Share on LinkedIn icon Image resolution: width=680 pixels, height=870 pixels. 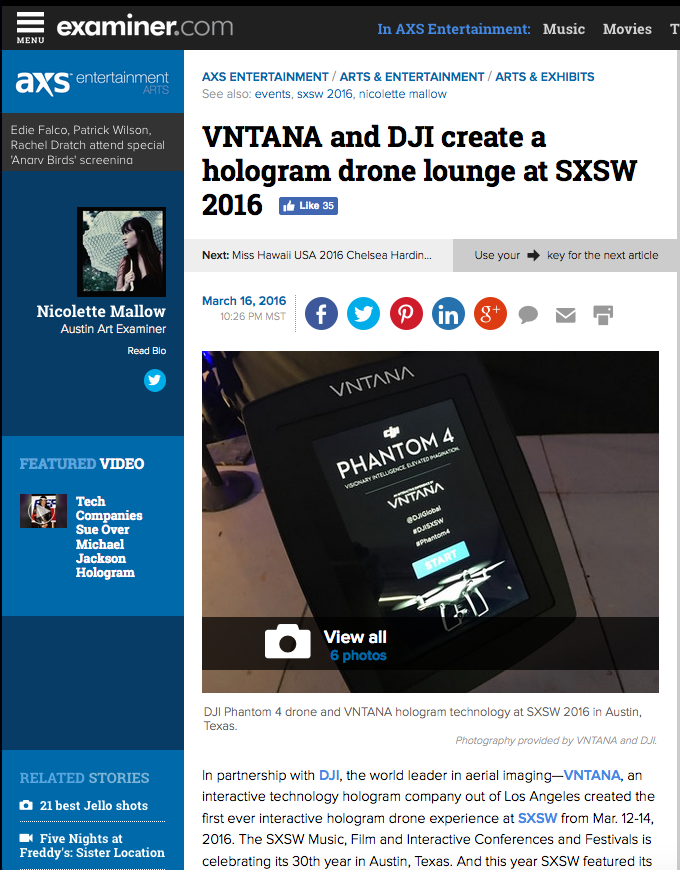(448, 314)
